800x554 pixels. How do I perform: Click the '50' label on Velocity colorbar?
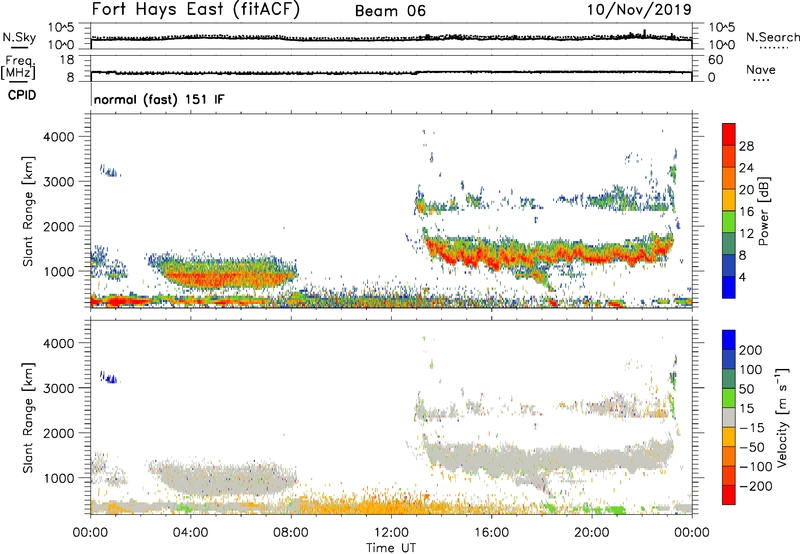point(746,389)
